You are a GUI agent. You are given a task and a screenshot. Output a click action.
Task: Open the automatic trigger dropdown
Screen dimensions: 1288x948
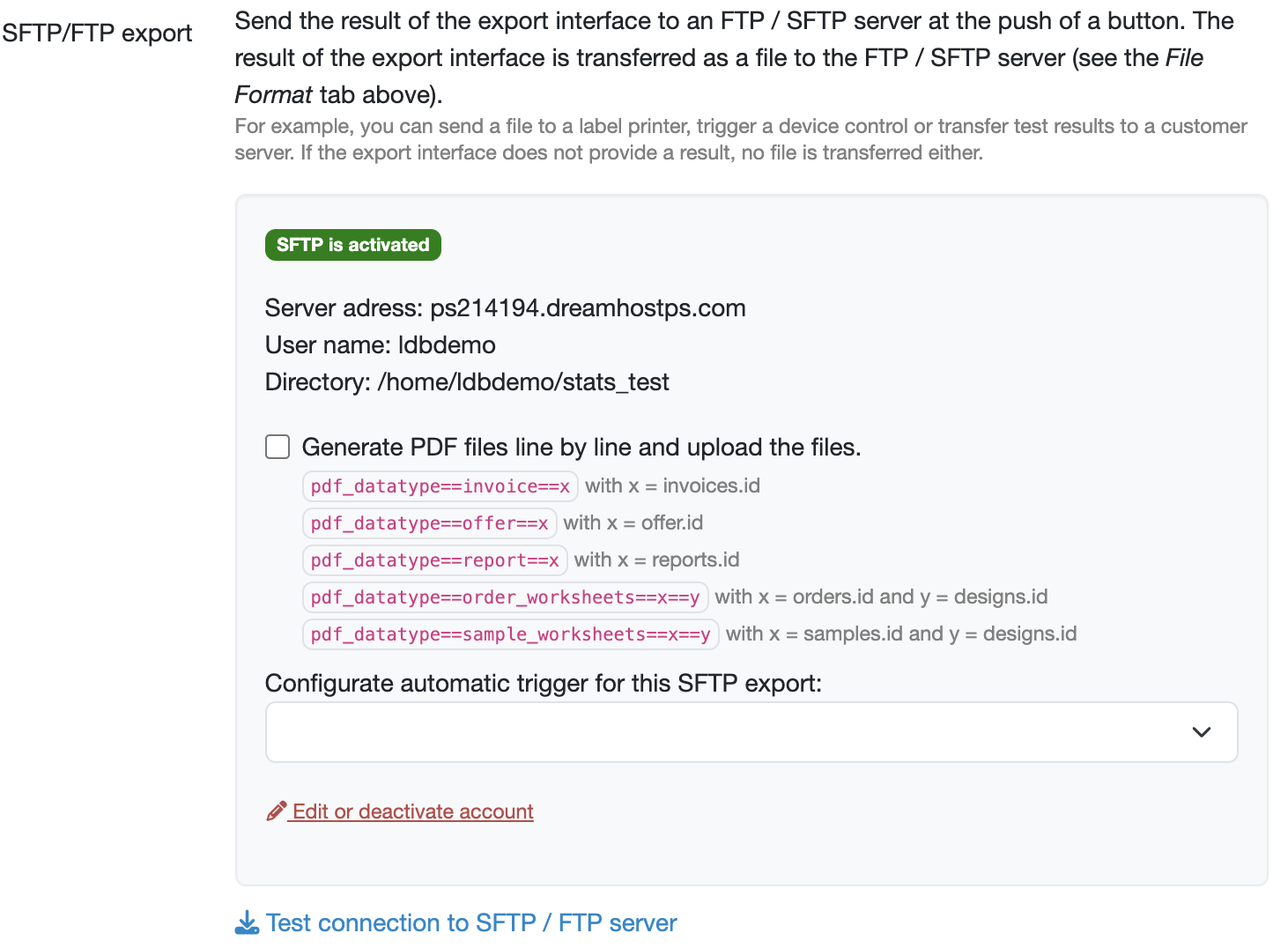(x=751, y=732)
